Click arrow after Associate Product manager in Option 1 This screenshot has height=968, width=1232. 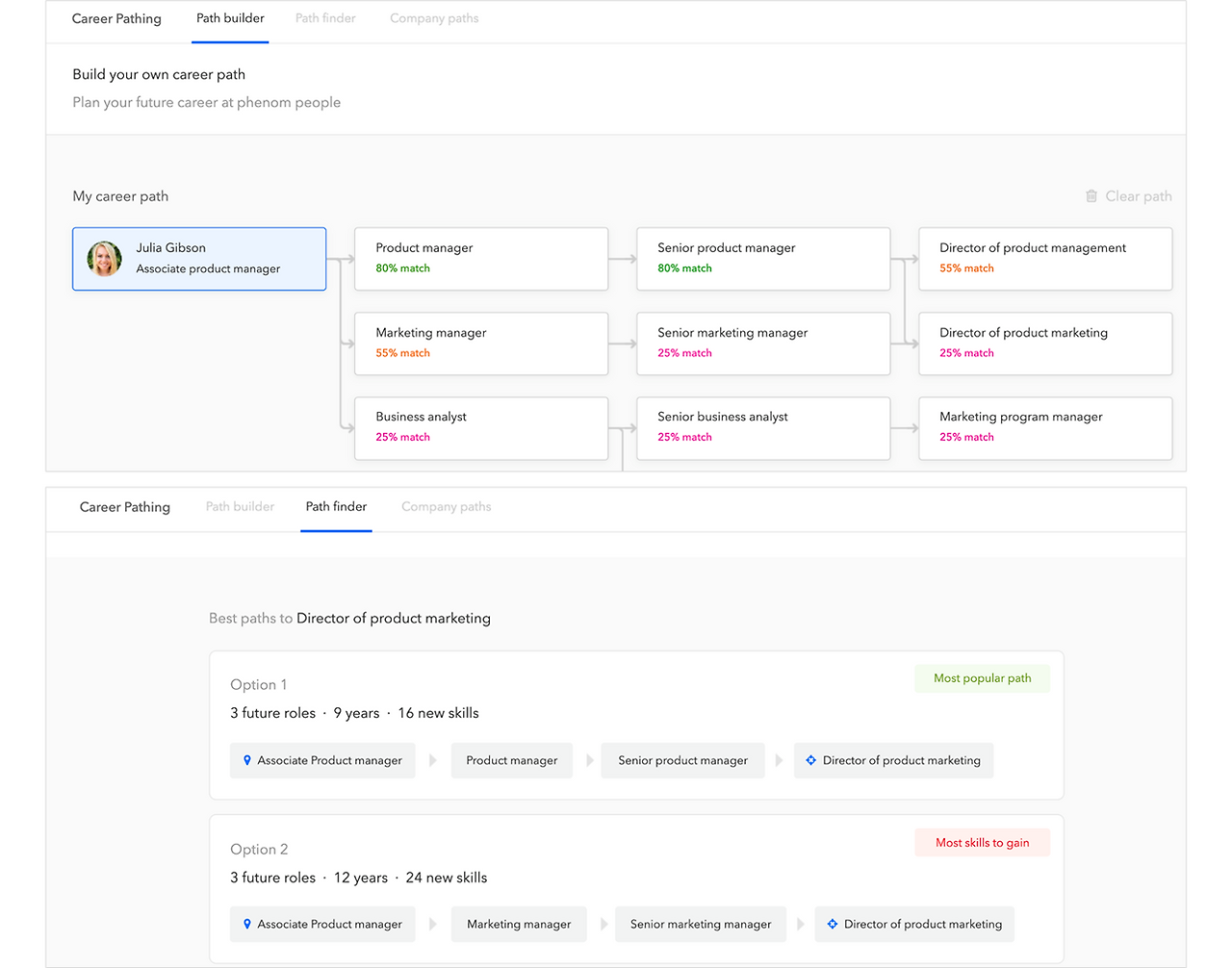433,760
